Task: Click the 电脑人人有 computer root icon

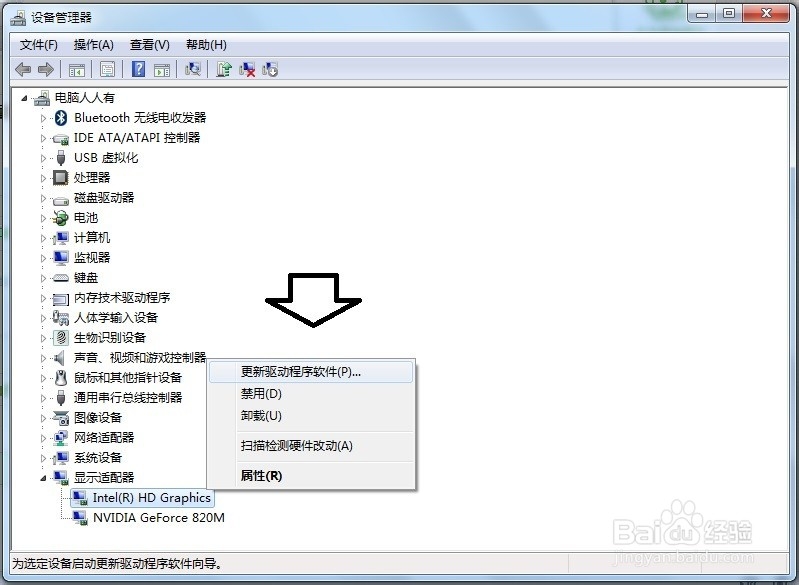Action: click(42, 98)
